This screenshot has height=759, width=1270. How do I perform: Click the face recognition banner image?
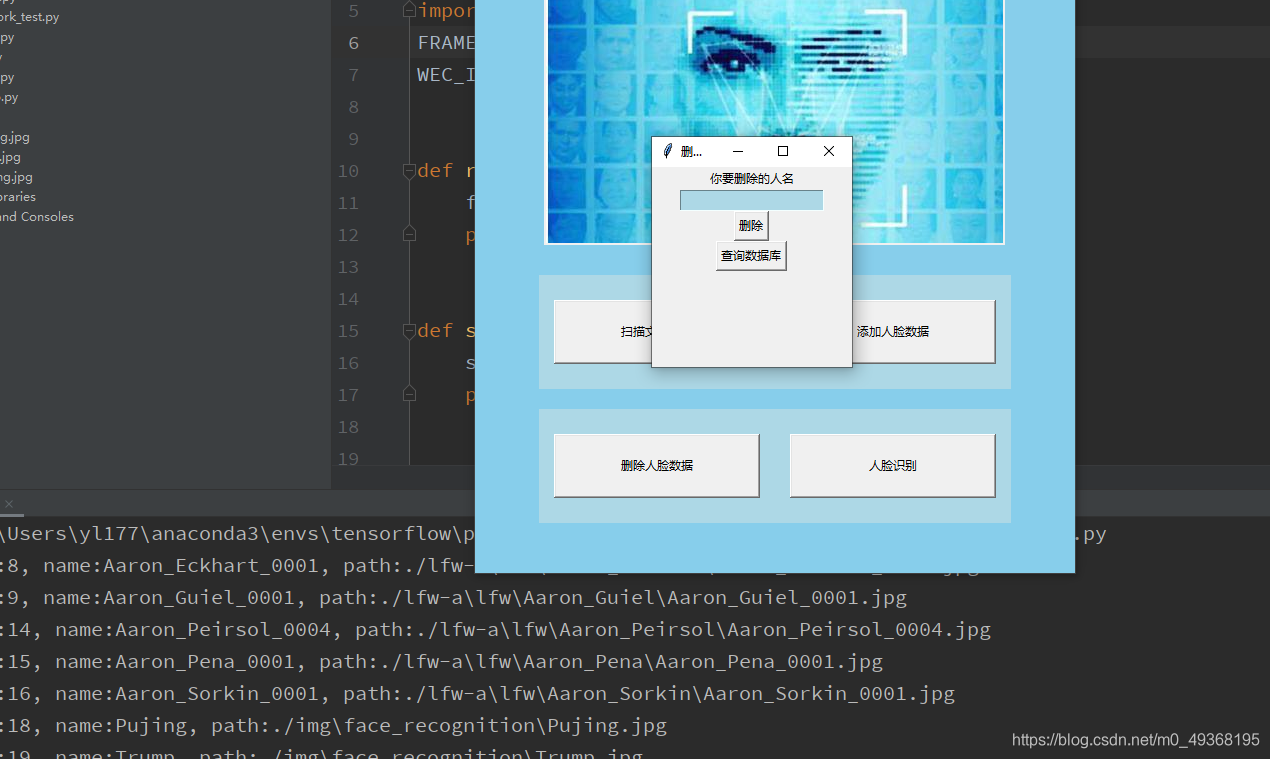(775, 121)
